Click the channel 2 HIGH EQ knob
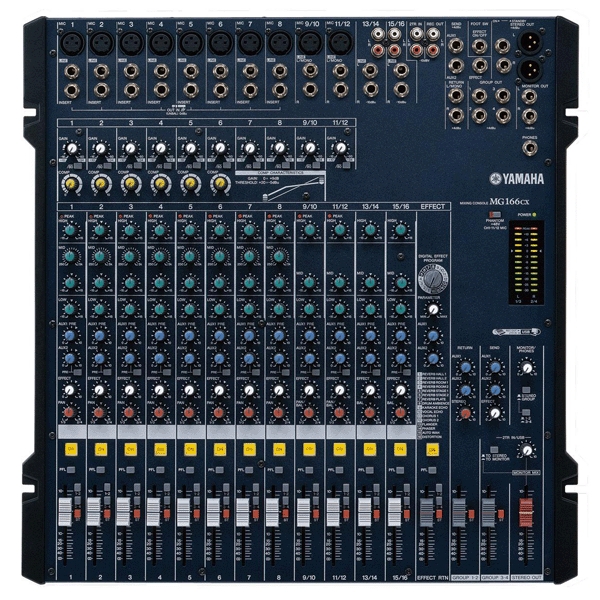 point(100,230)
